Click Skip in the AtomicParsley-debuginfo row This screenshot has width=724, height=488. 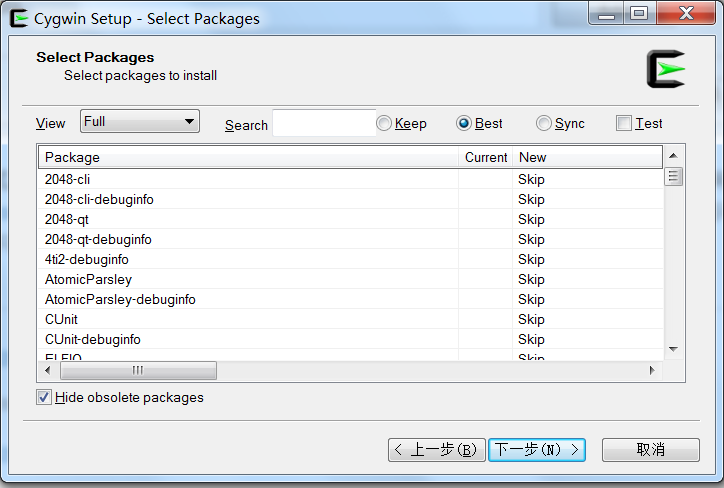click(x=531, y=299)
